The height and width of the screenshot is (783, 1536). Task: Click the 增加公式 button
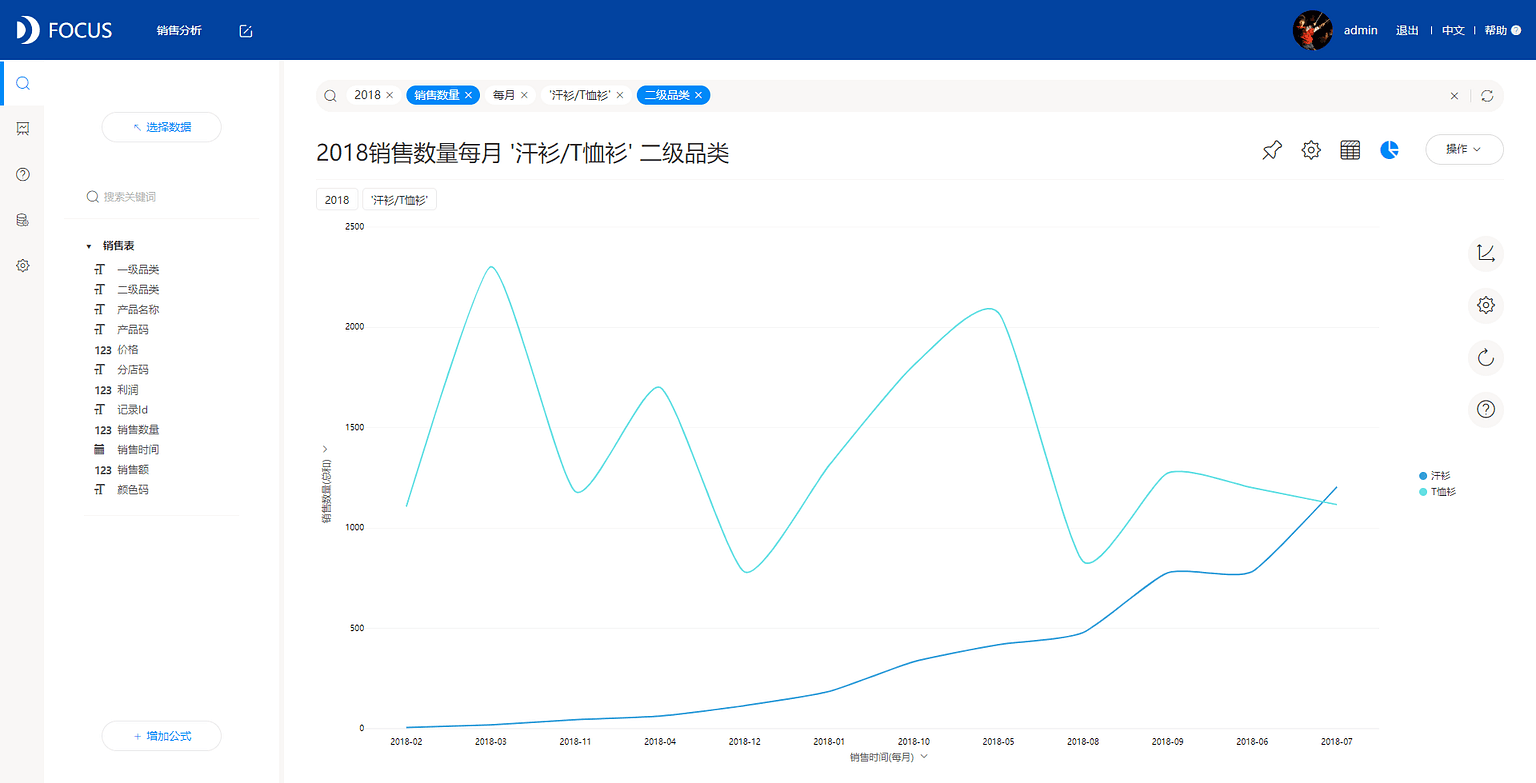coord(161,736)
